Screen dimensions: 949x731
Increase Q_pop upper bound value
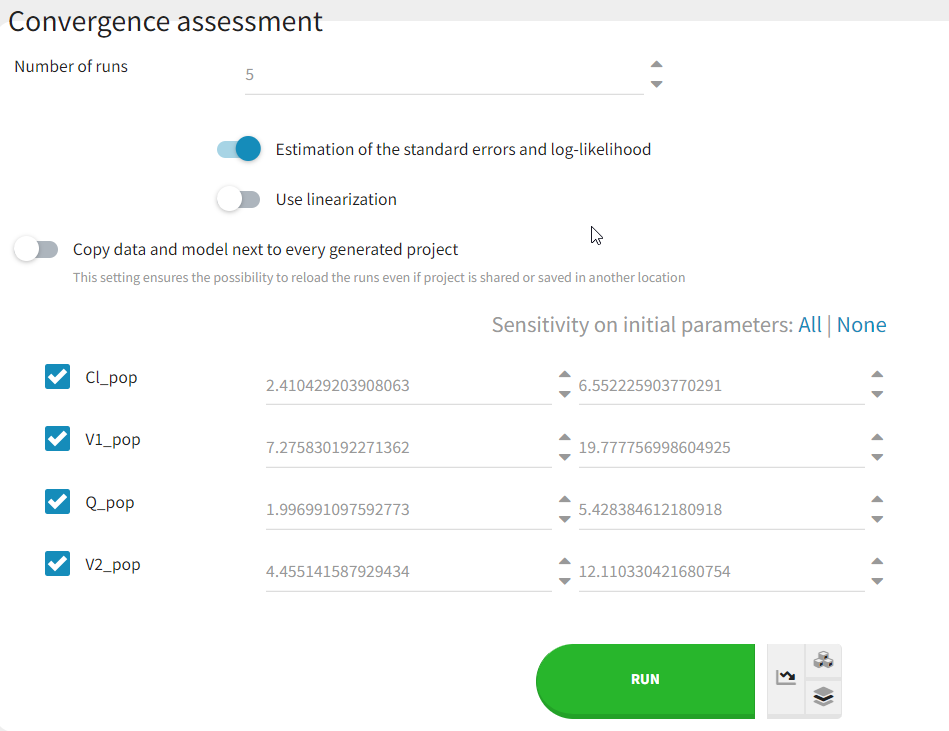coord(877,500)
